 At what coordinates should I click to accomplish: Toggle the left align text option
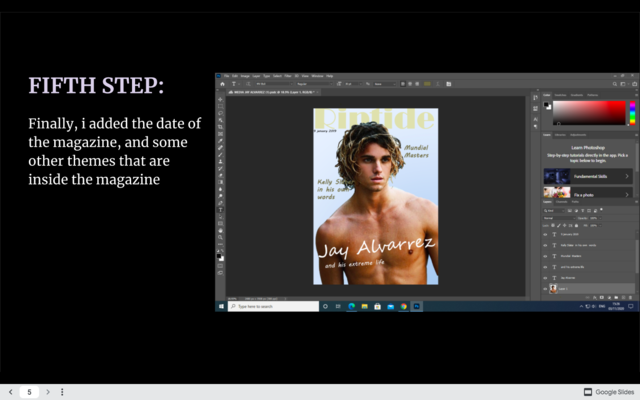click(x=403, y=84)
